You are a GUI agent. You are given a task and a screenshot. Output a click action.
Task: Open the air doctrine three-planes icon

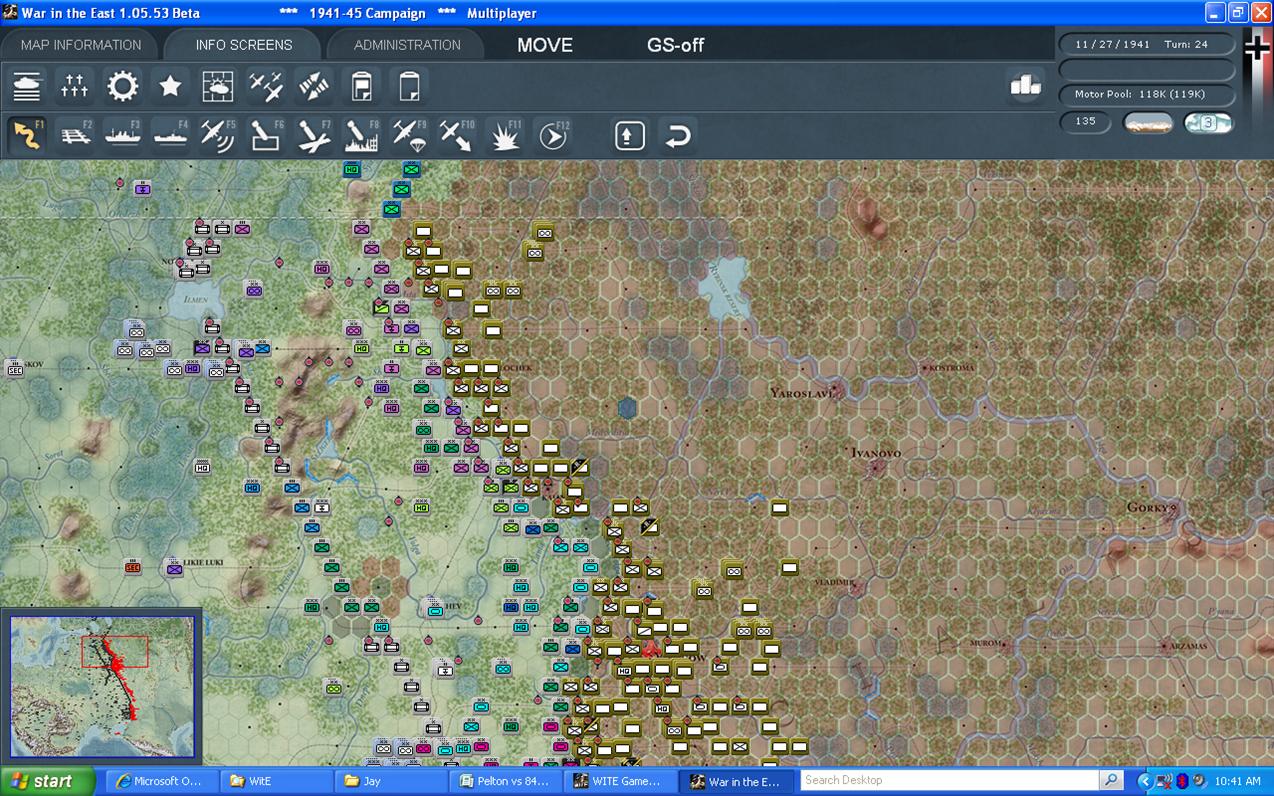[266, 86]
